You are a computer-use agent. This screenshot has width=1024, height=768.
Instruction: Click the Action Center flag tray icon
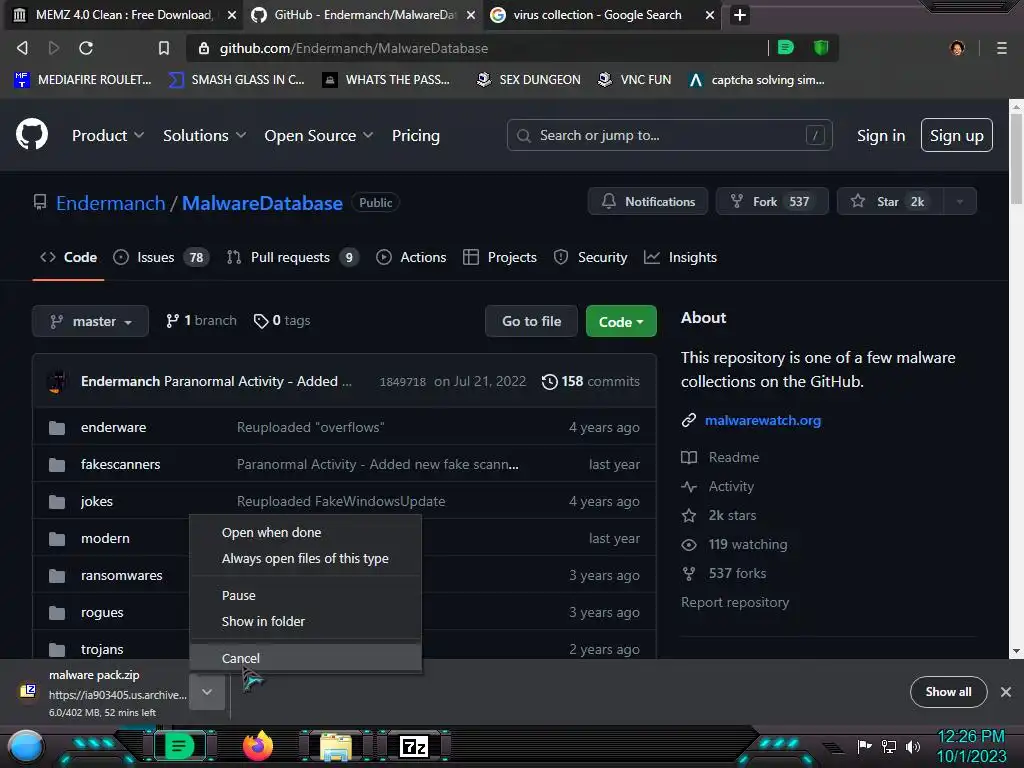pyautogui.click(x=864, y=746)
